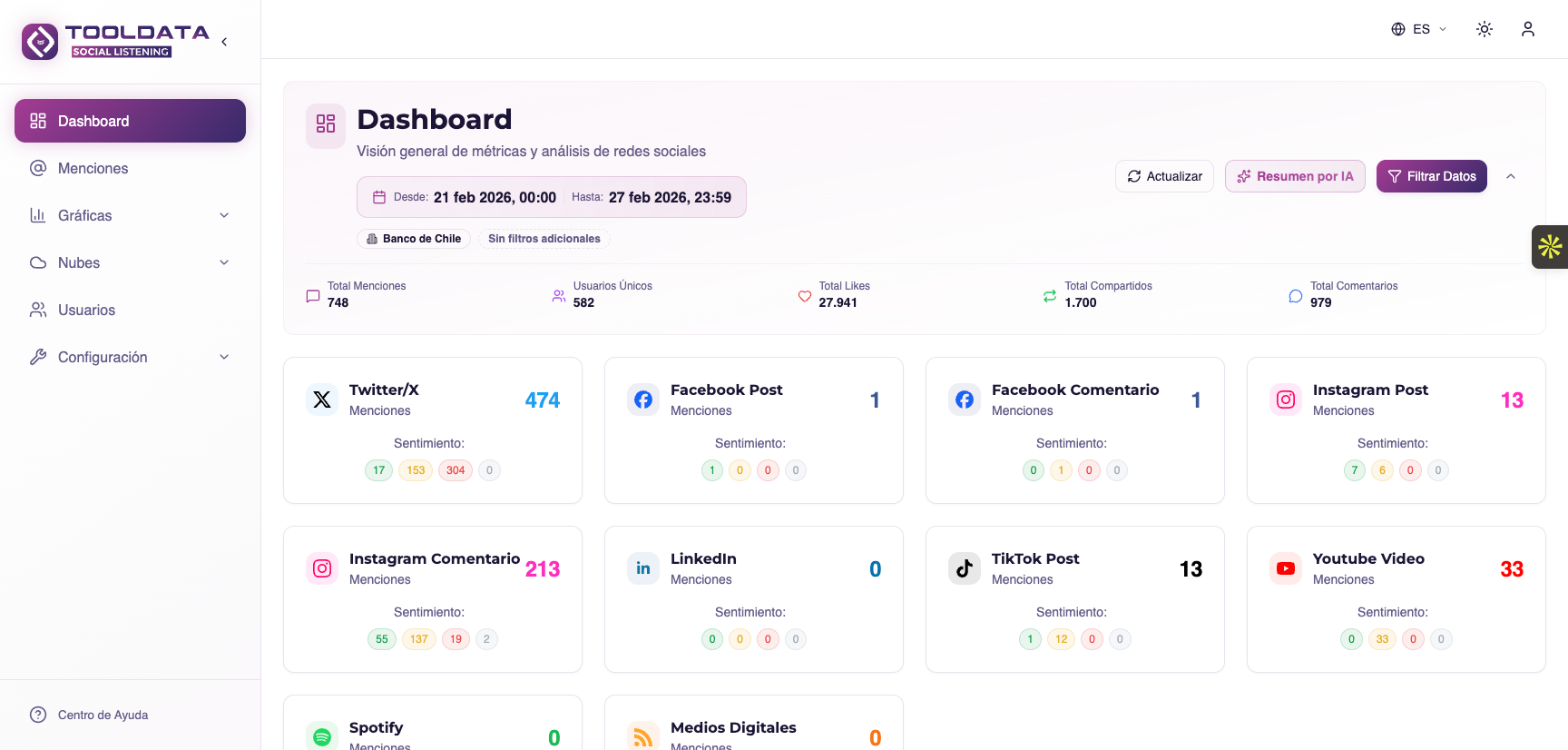Click the Total Comentarios bubble icon

click(1296, 296)
